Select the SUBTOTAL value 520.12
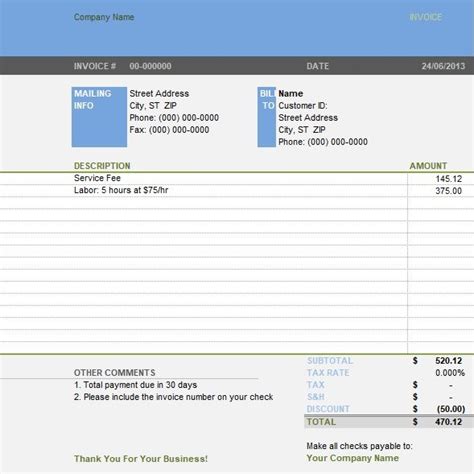The width and height of the screenshot is (474, 474). point(449,361)
